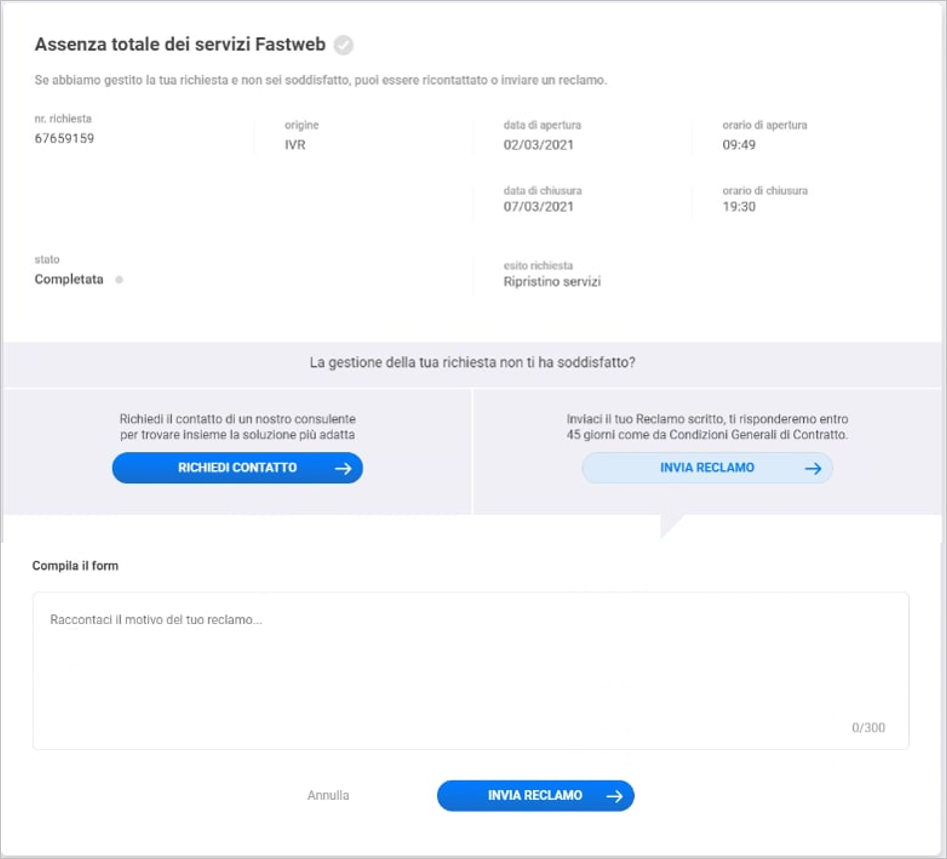Click the 0/300 character counter

(x=868, y=728)
